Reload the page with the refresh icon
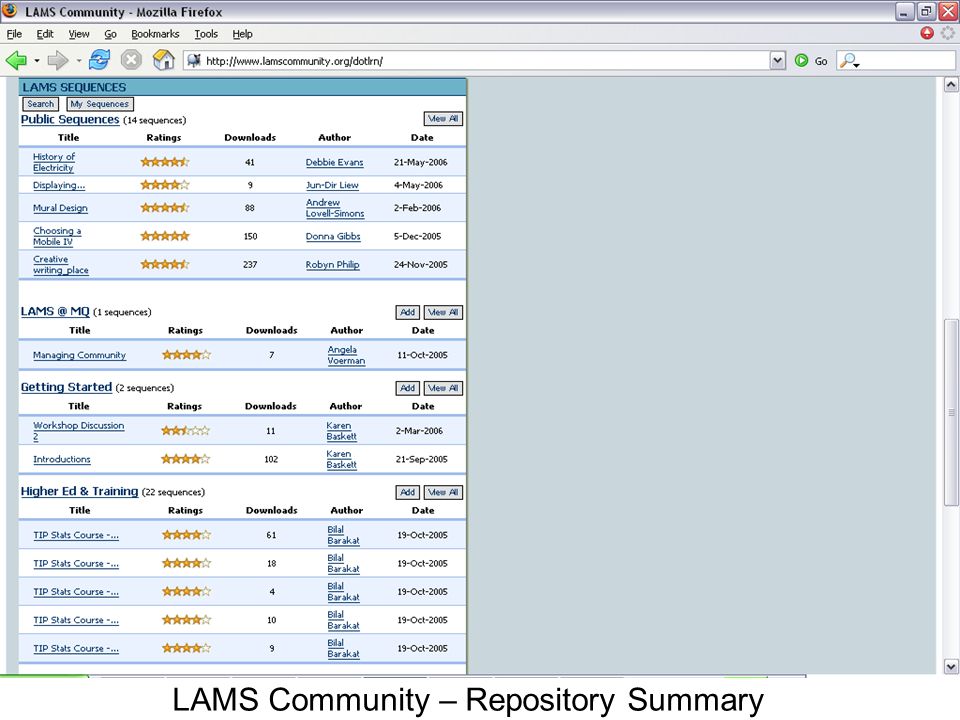The height and width of the screenshot is (720, 960). tap(99, 60)
